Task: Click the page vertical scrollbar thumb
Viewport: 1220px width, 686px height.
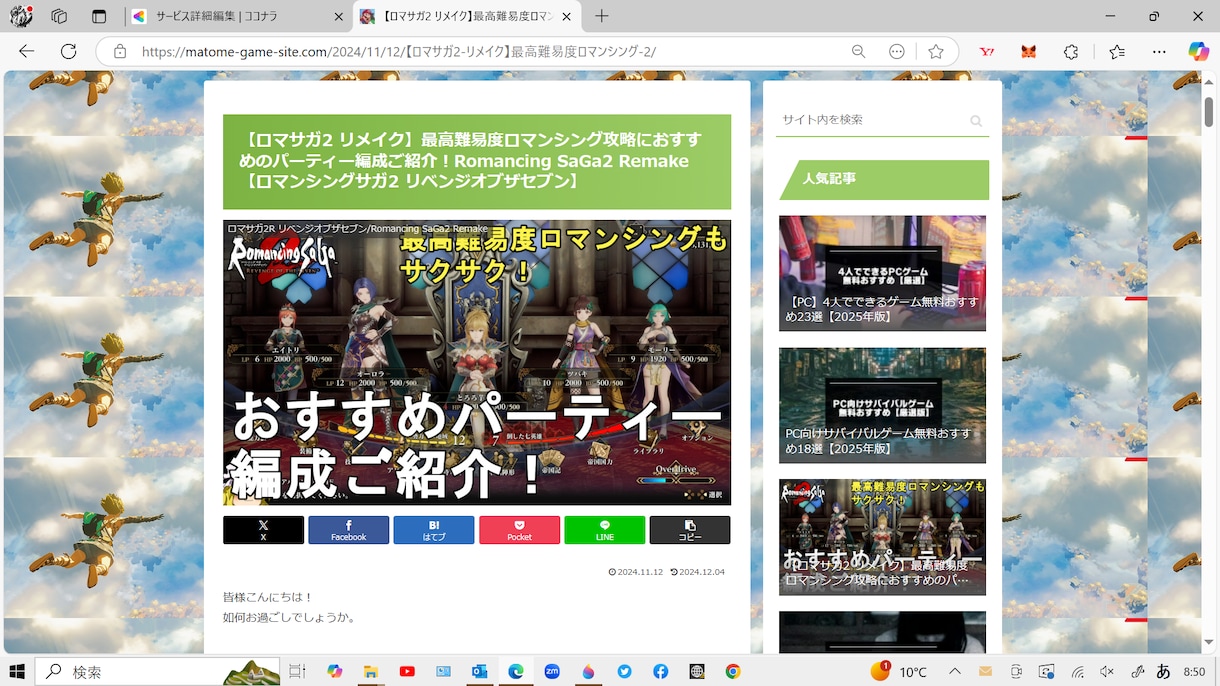Action: tap(1209, 112)
